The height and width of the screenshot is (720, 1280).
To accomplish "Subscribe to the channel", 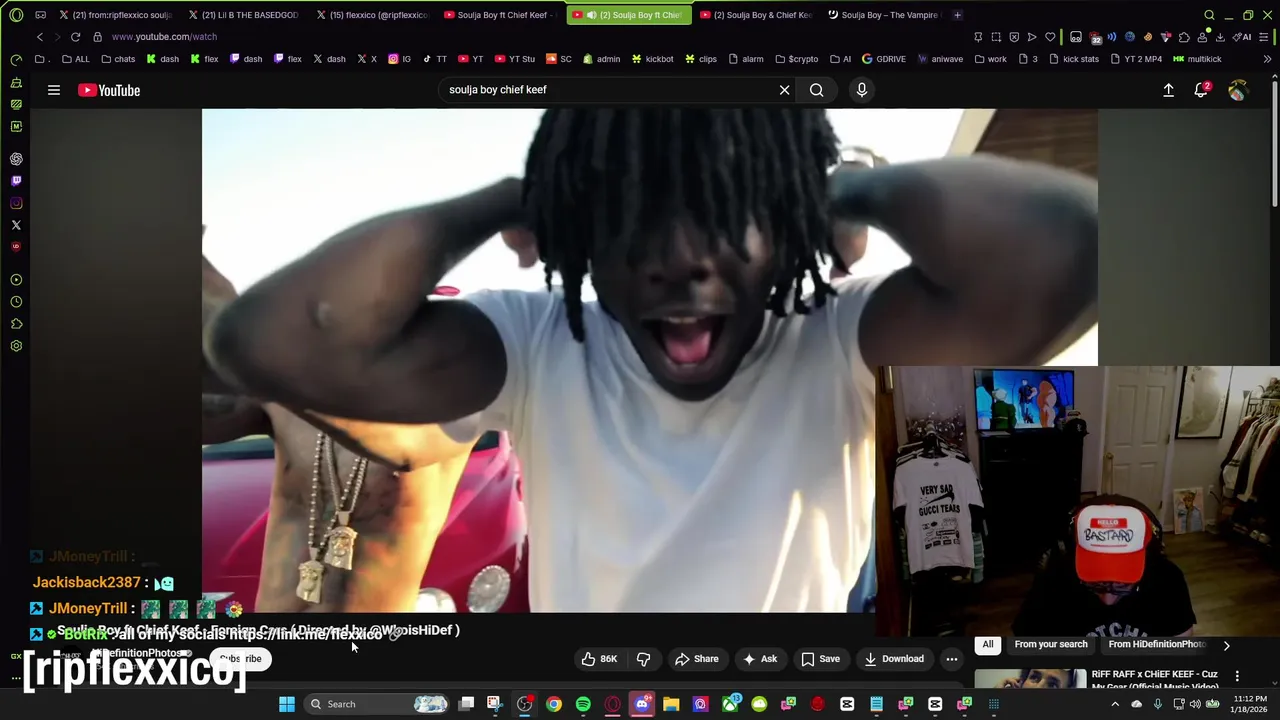I will (x=241, y=659).
